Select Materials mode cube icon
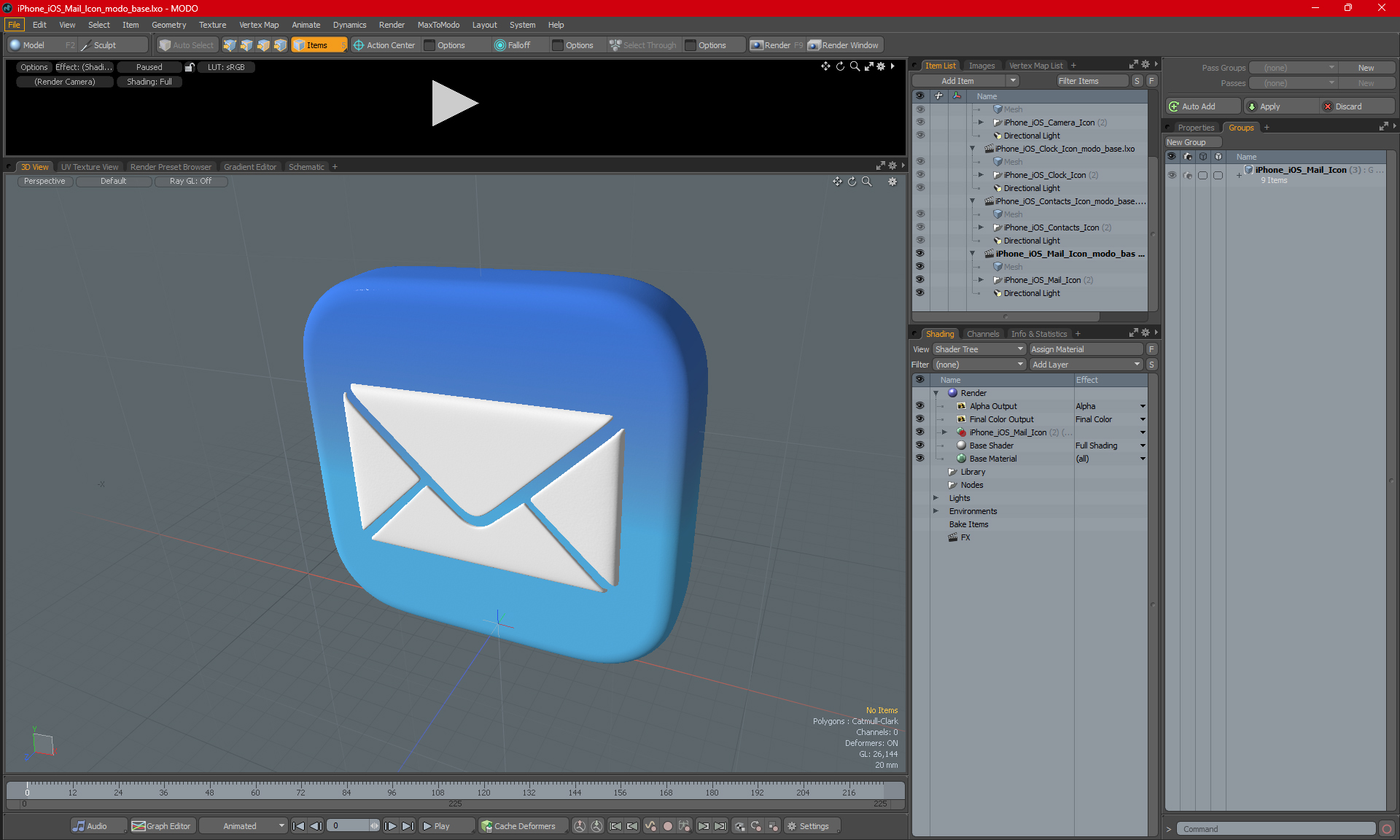Screen dimensions: 1400x840 [280, 45]
